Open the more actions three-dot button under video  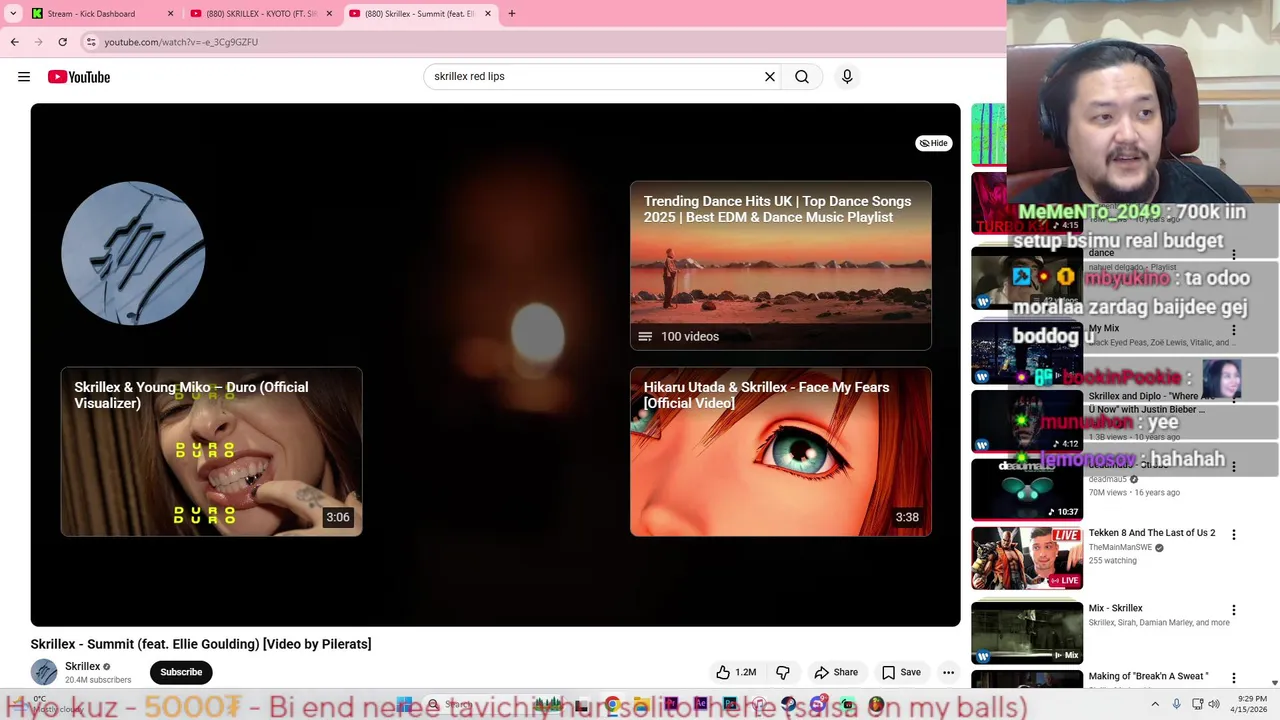[x=948, y=672]
